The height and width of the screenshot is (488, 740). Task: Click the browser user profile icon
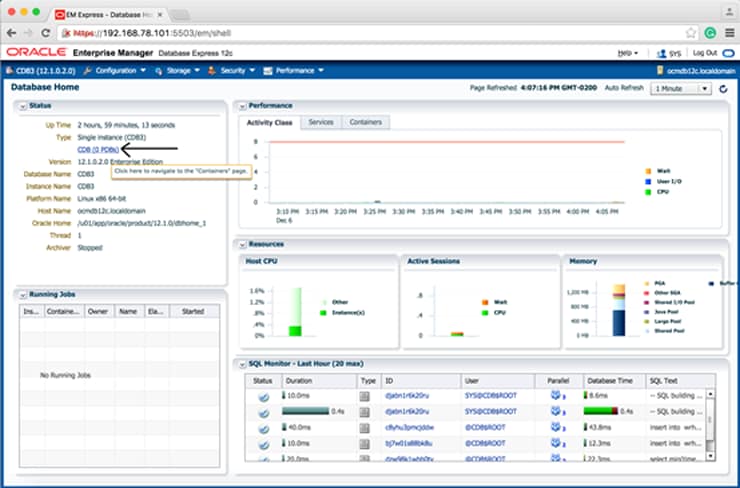(x=729, y=12)
